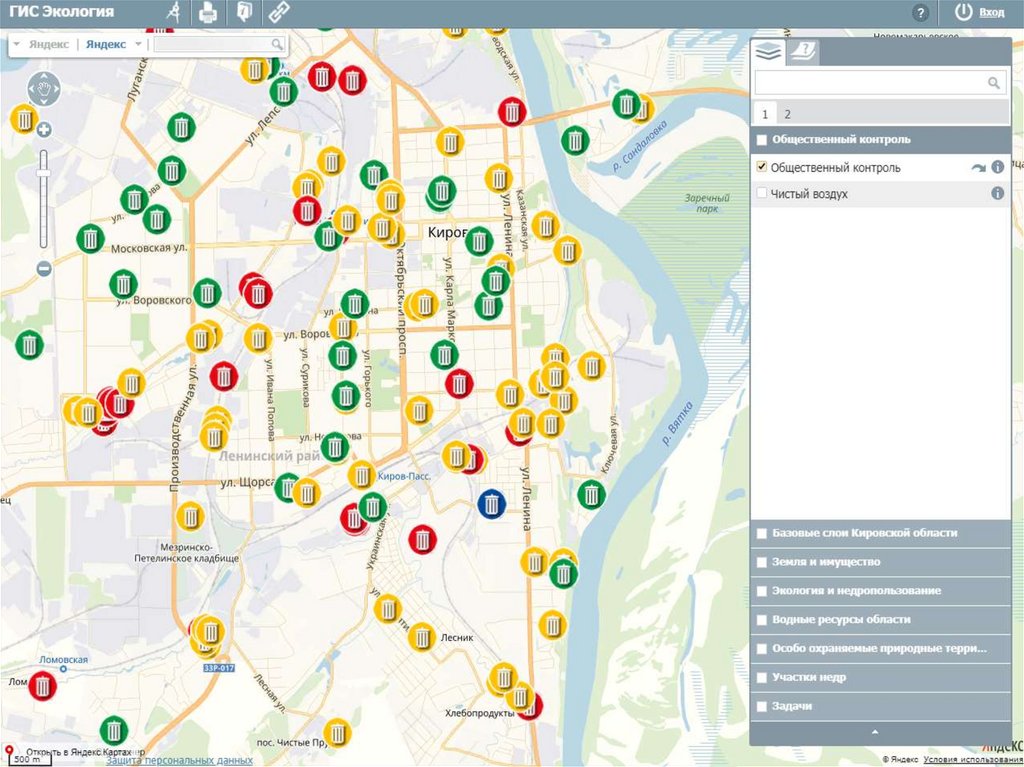Screen dimensions: 1024x767
Task: Show info for Чистый воздух layer
Action: (x=997, y=194)
